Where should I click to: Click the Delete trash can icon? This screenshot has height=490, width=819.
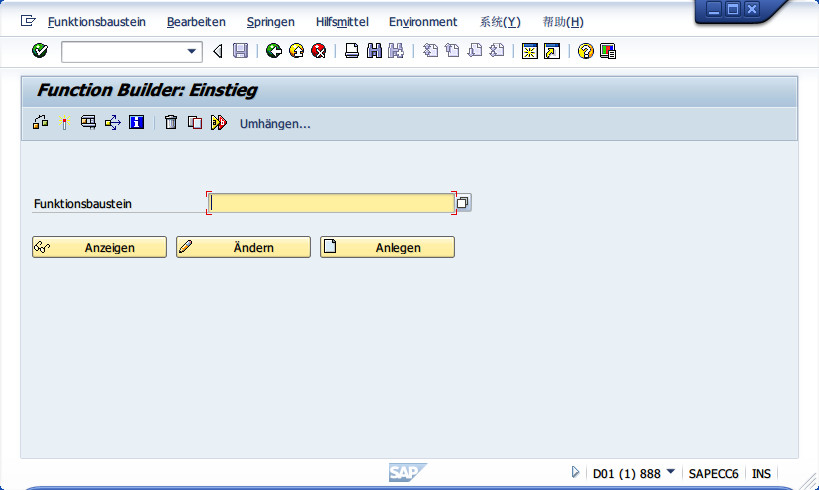click(x=171, y=122)
